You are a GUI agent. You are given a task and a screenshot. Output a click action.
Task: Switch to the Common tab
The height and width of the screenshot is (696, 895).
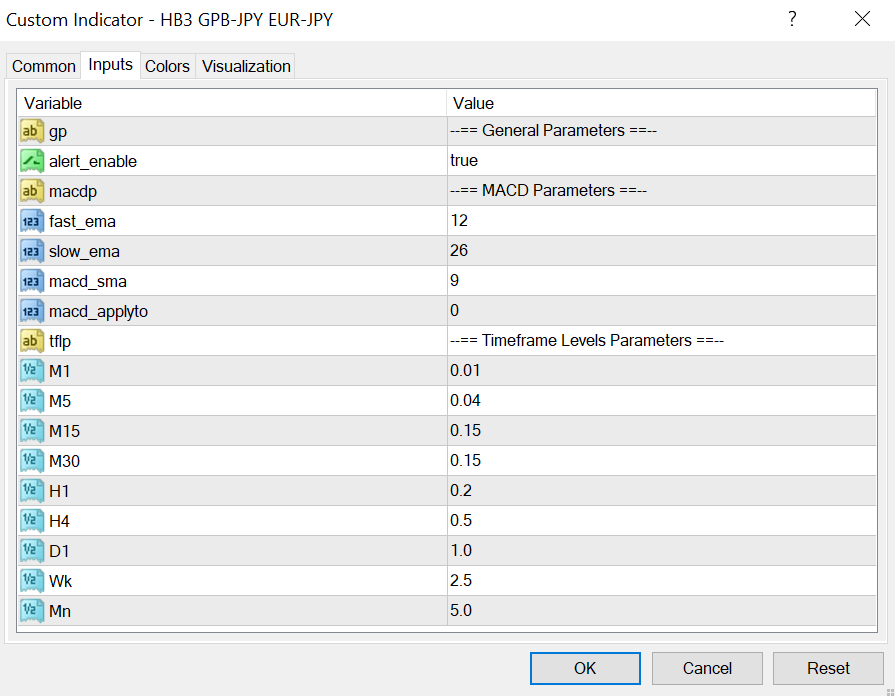tap(43, 66)
